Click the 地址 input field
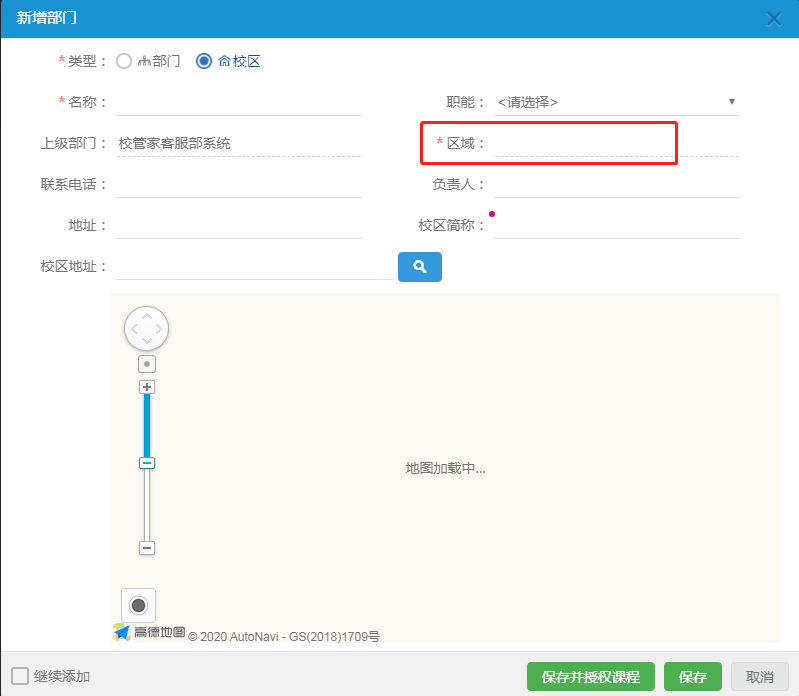The image size is (799, 696). pyautogui.click(x=238, y=225)
